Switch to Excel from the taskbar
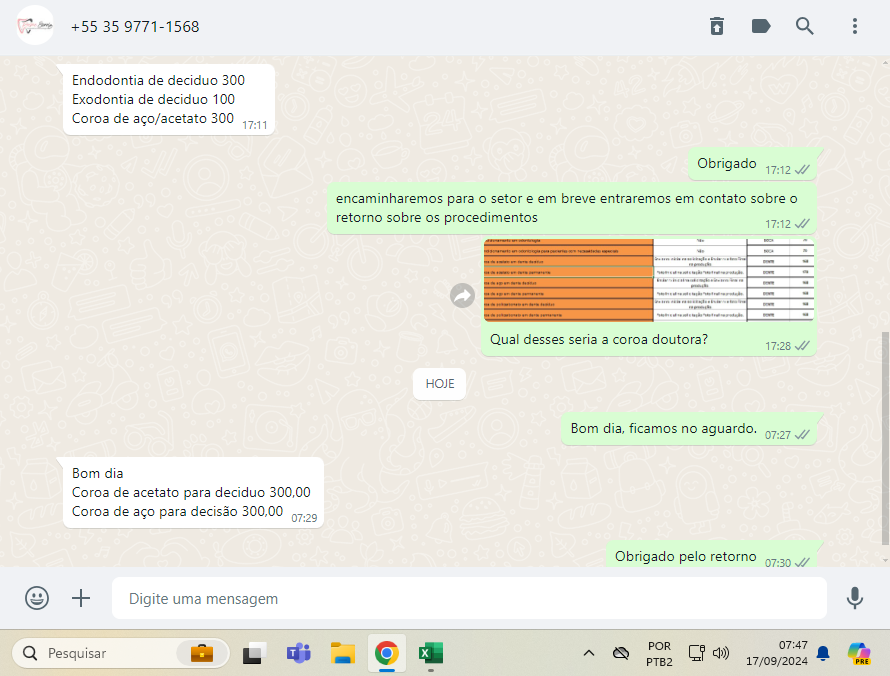The height and width of the screenshot is (676, 890). click(430, 653)
